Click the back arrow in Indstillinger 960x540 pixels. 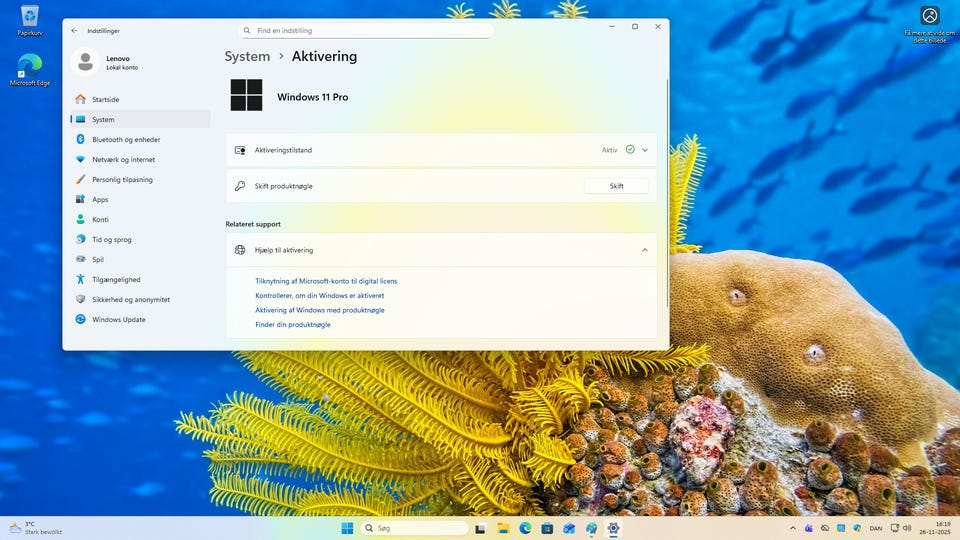[74, 31]
